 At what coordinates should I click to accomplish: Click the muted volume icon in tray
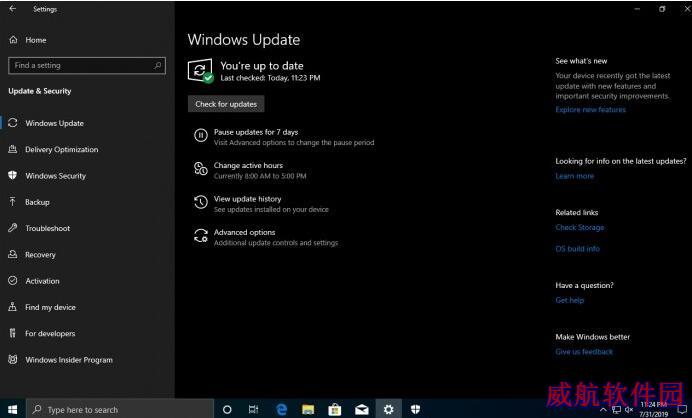(629, 410)
